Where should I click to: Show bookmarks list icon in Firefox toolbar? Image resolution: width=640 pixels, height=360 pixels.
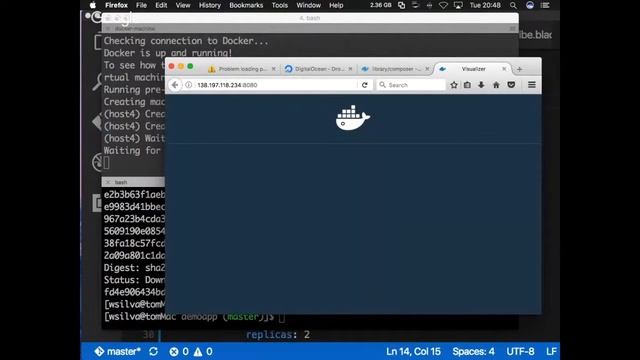(x=467, y=85)
